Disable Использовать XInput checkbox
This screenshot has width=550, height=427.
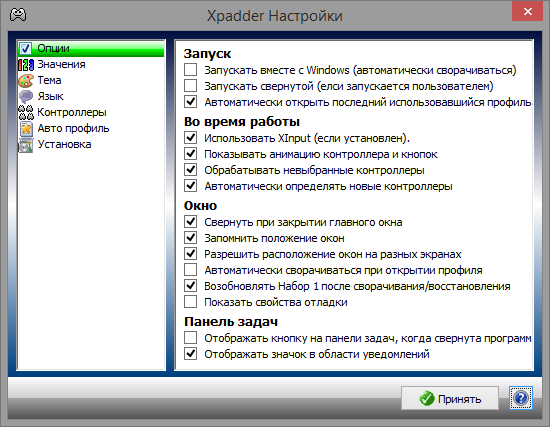190,138
